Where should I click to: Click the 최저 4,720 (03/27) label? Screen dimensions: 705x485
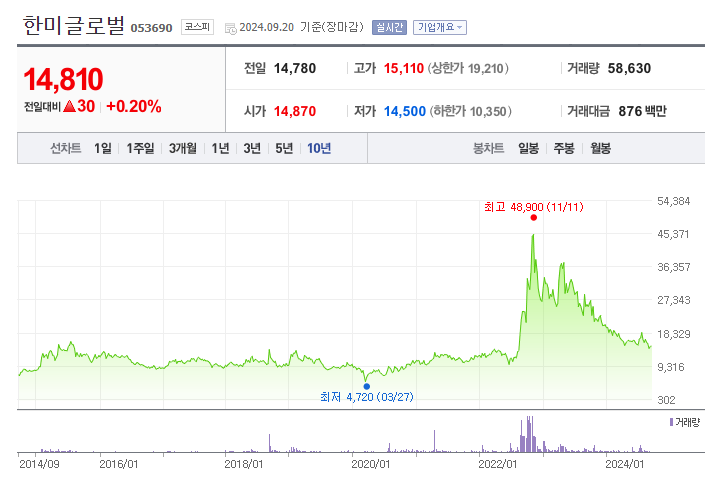coord(366,397)
